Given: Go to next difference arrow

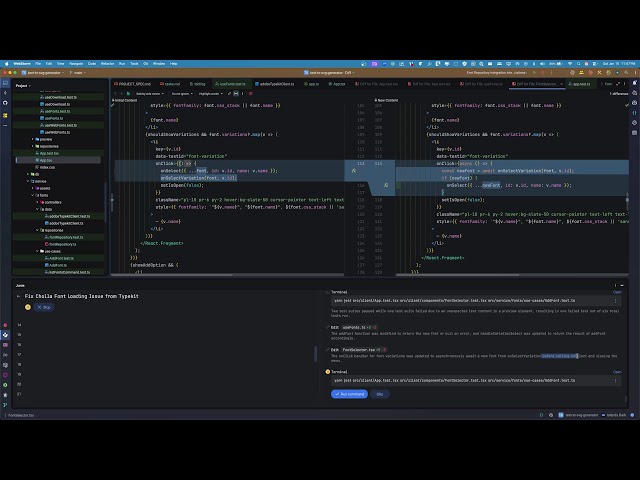Looking at the screenshot, I should [x=122, y=93].
